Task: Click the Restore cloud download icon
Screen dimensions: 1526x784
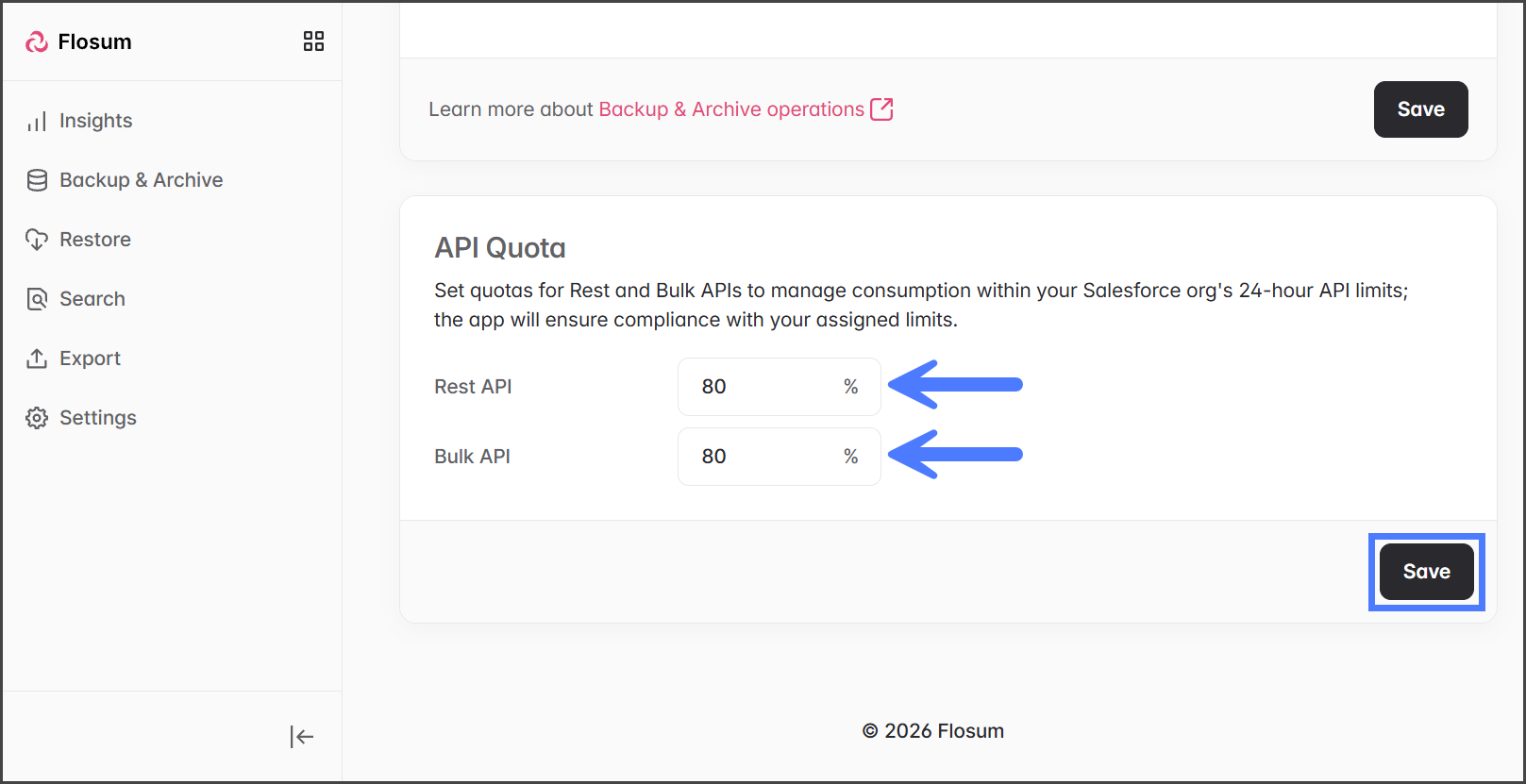Action: coord(37,240)
